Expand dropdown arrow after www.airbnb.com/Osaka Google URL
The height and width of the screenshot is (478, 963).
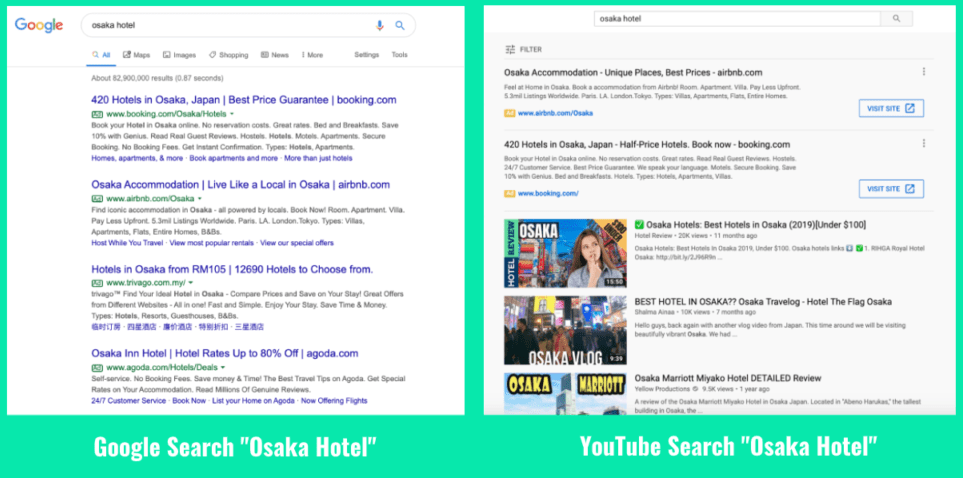(x=200, y=198)
